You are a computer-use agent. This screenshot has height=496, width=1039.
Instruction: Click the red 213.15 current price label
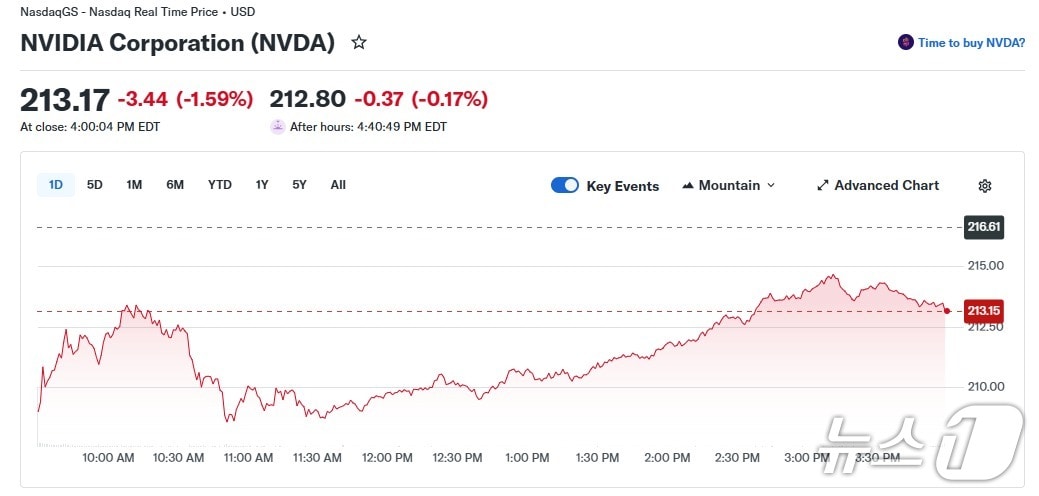coord(983,311)
